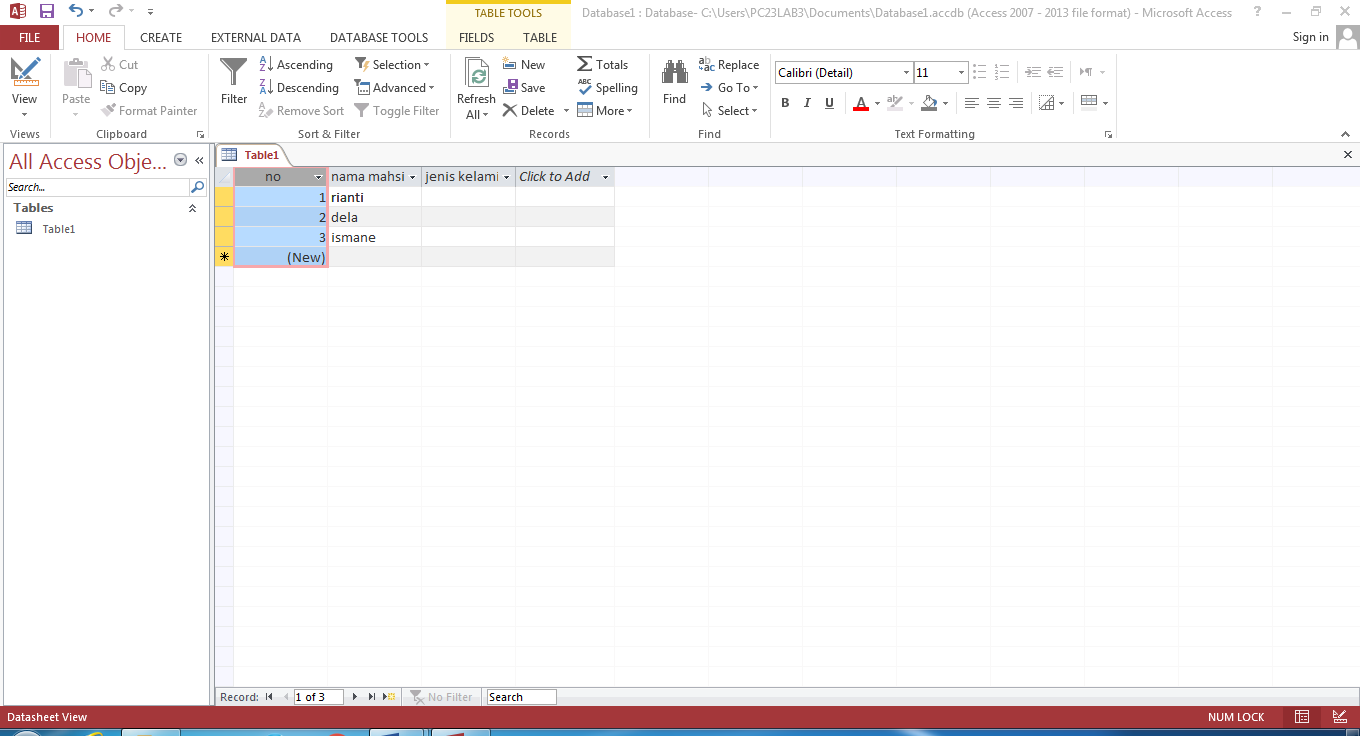The height and width of the screenshot is (736, 1360).
Task: Open the TABLE tools tab
Action: click(x=540, y=37)
